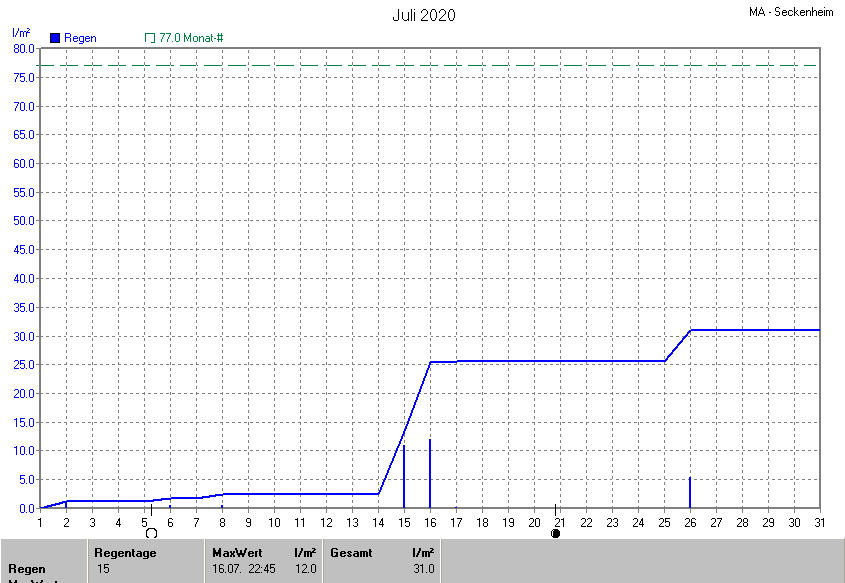Click the MA - Seckenheim station label
Image resolution: width=845 pixels, height=583 pixels.
click(792, 13)
